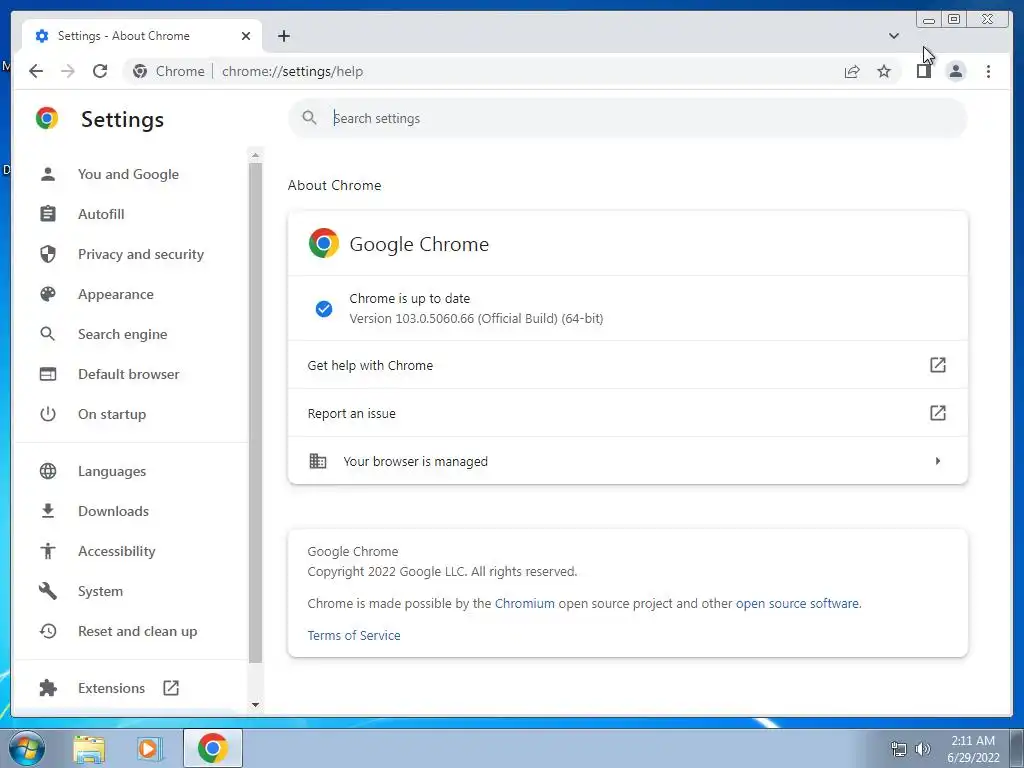This screenshot has width=1024, height=768.
Task: Open the open source software link
Action: 797,603
